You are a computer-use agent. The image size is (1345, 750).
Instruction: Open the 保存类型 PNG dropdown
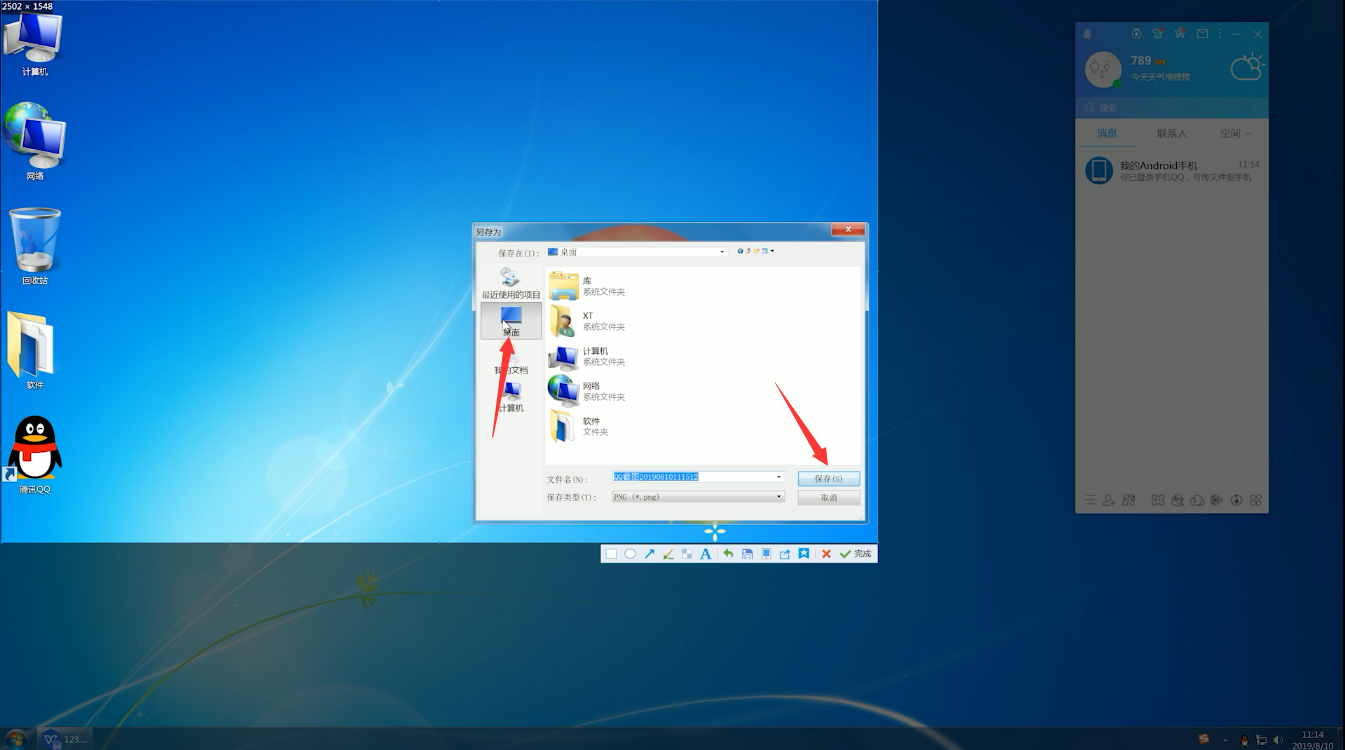779,497
